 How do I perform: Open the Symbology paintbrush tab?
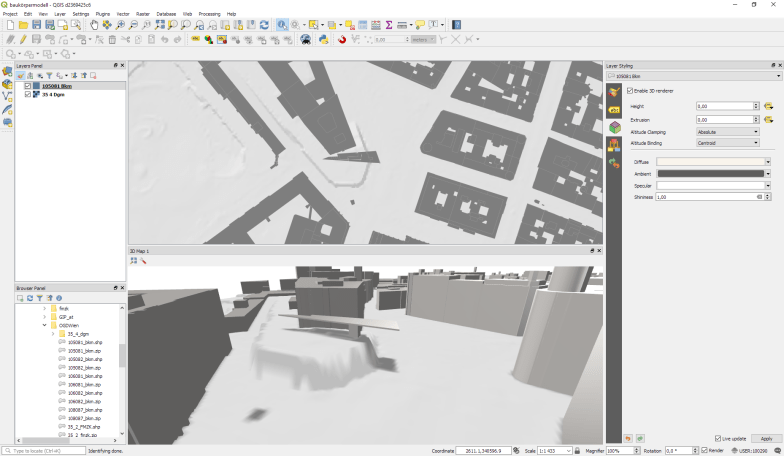(614, 91)
